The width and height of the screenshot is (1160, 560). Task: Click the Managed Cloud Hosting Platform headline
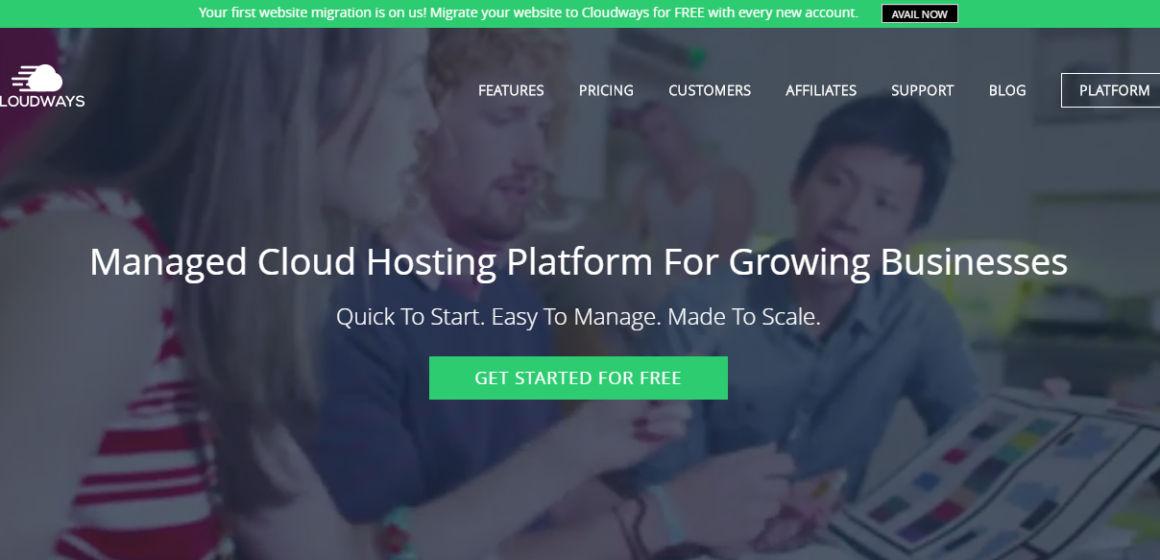point(579,262)
